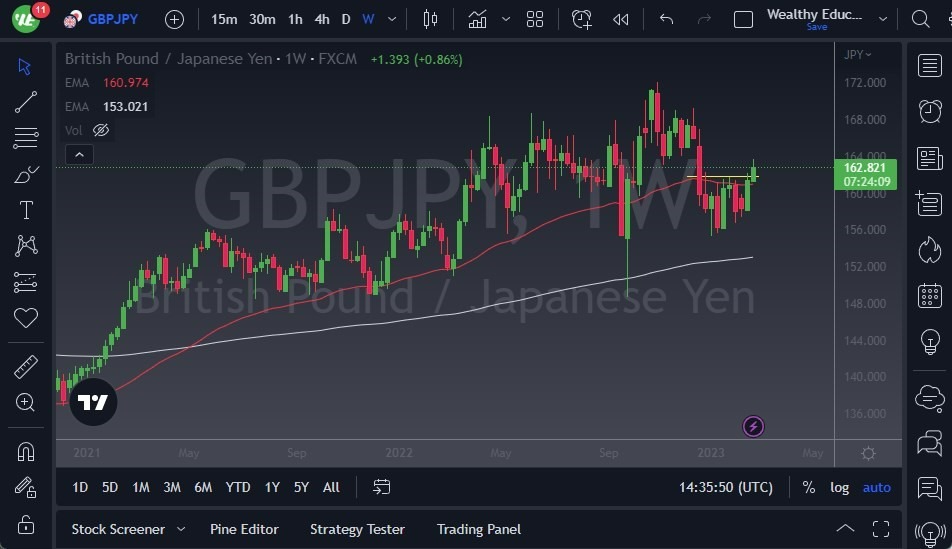Open the chart patterns tool
Viewport: 952px width, 549px height.
pyautogui.click(x=26, y=245)
